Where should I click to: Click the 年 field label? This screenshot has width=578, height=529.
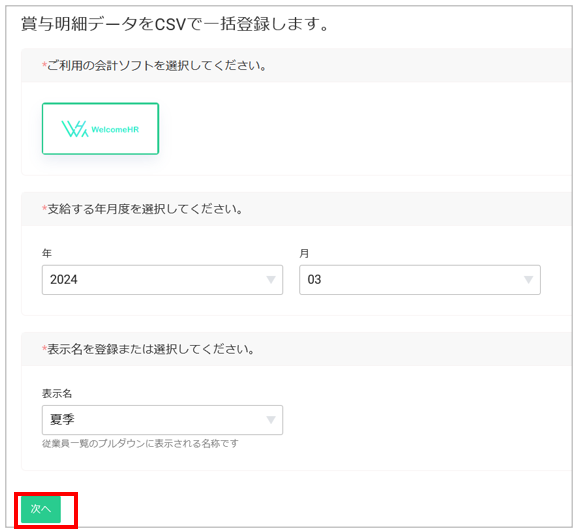47,253
